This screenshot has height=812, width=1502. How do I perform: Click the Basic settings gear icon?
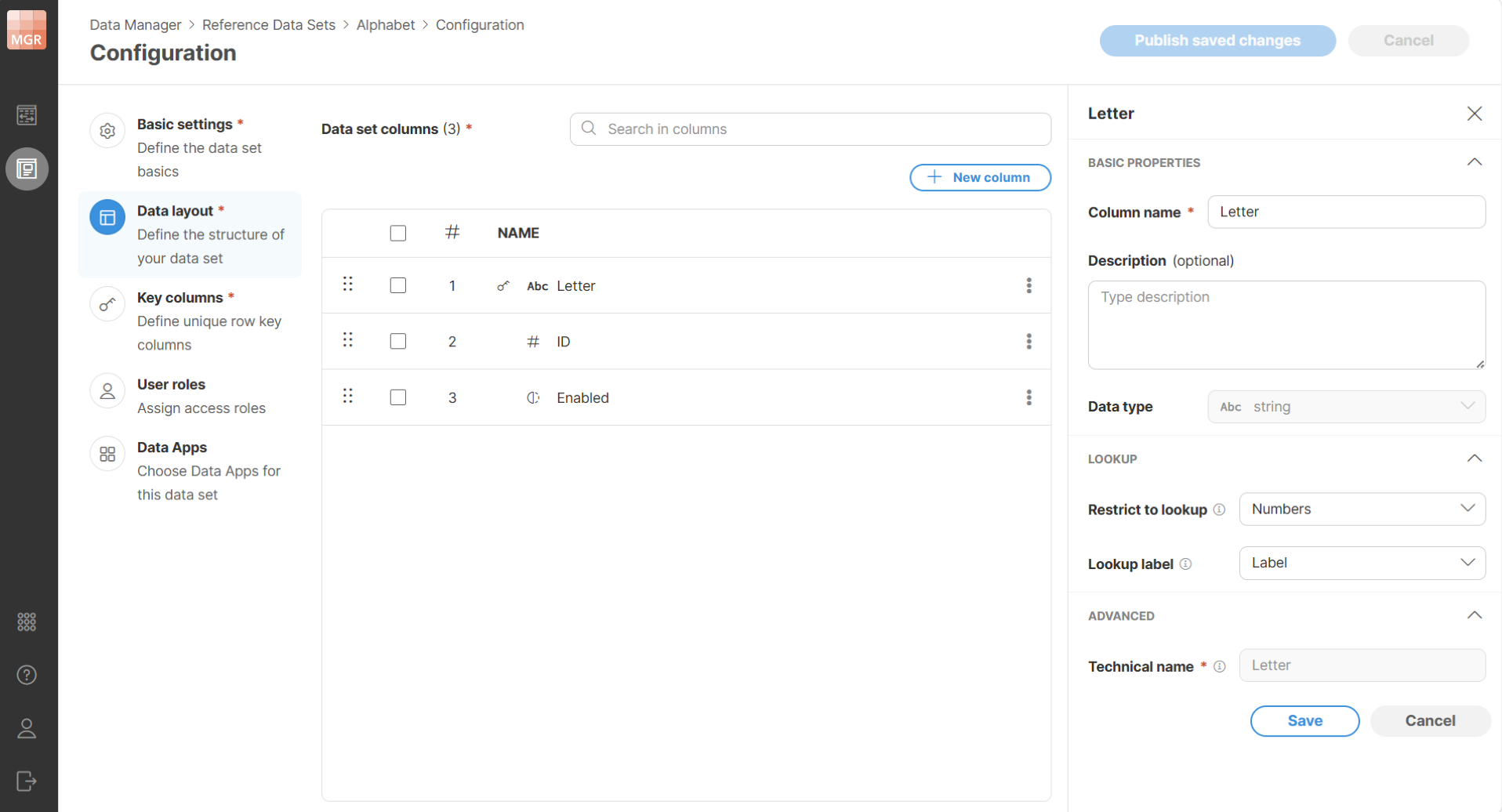pos(107,131)
